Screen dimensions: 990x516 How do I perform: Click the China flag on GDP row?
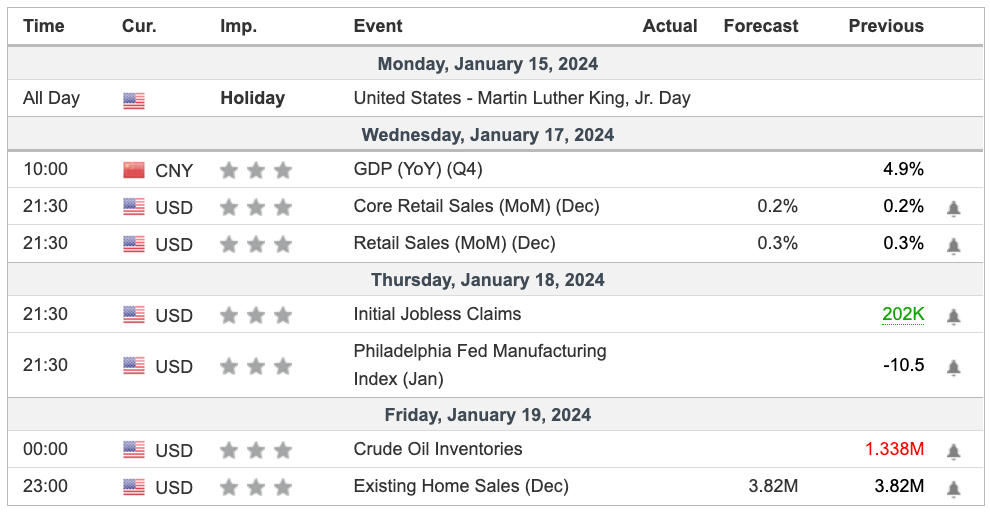(134, 170)
